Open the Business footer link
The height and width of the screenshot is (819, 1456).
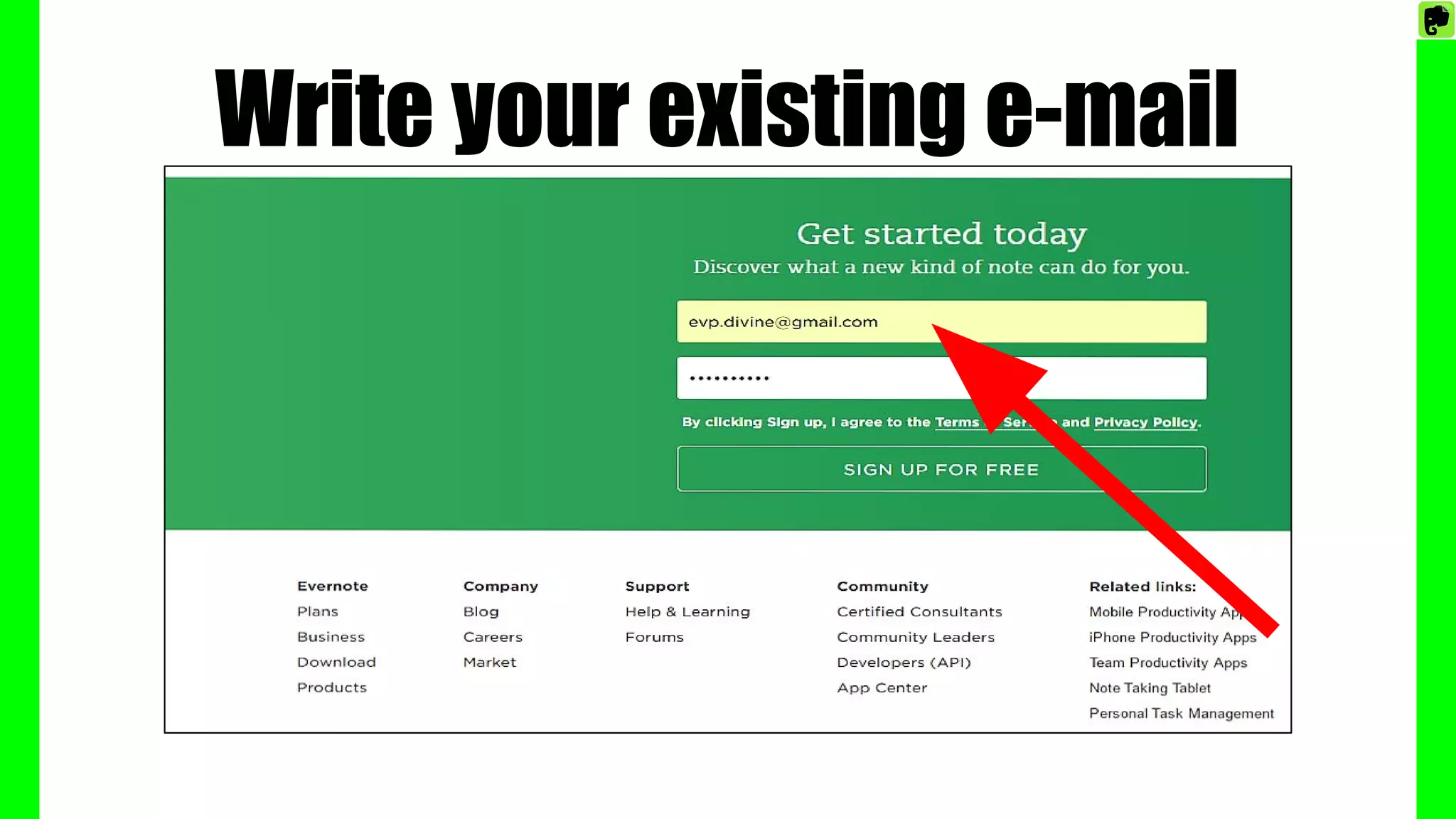coord(331,637)
